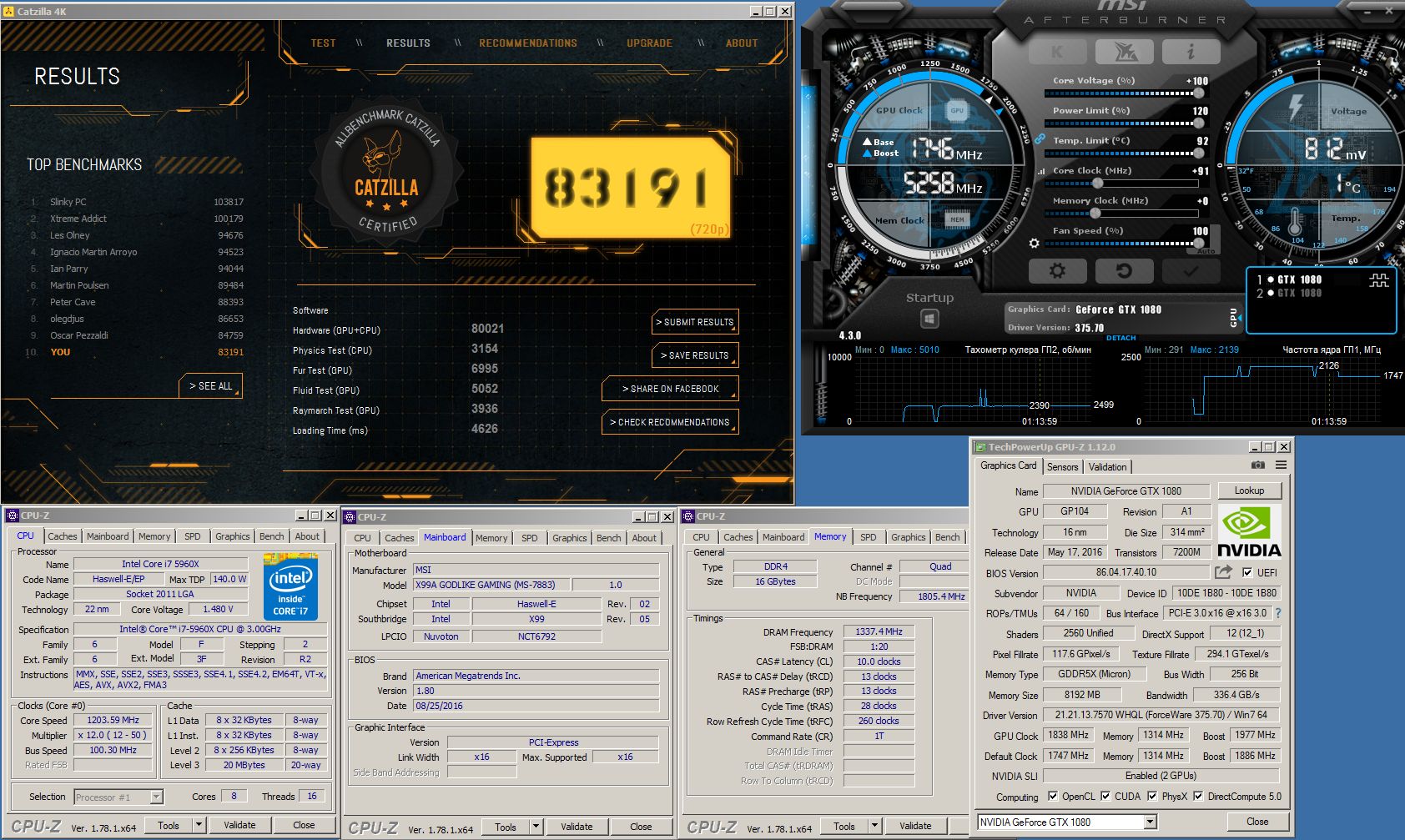Click the link icon beside Temp. Limit
The height and width of the screenshot is (840, 1405).
[1040, 139]
